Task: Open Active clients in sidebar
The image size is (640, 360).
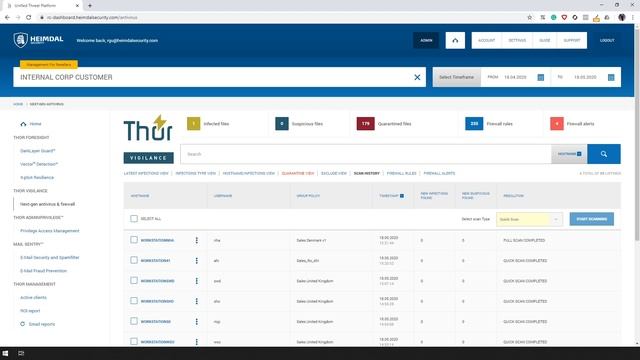Action: coord(33,298)
